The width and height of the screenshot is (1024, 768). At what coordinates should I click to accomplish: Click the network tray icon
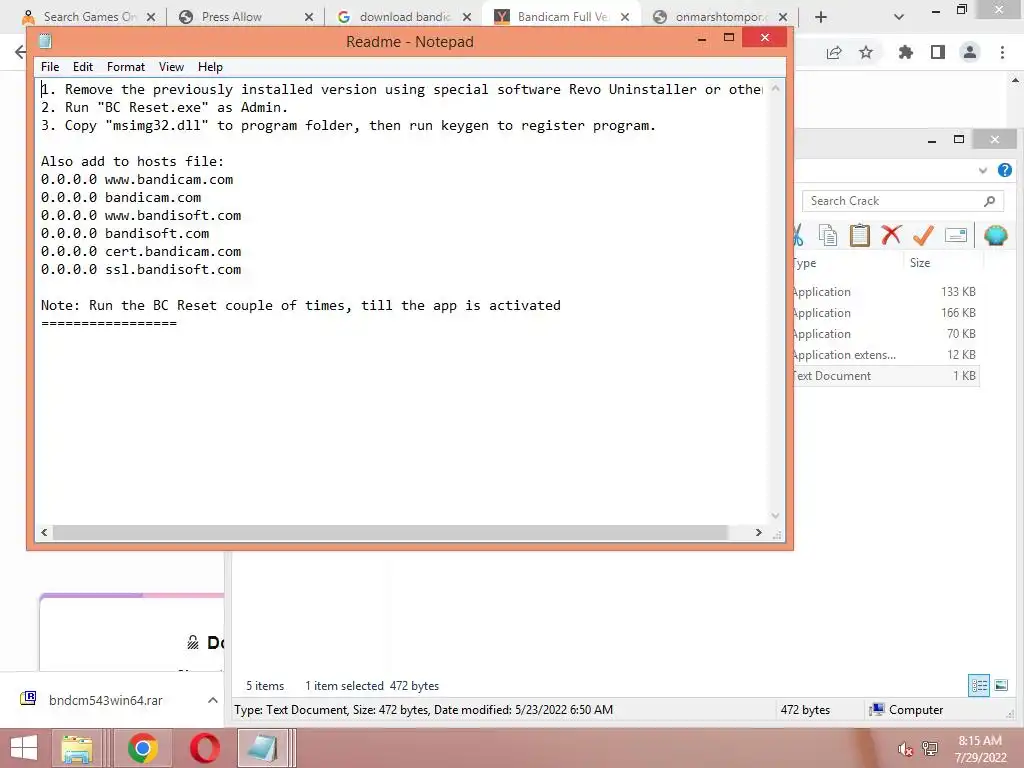click(x=930, y=748)
